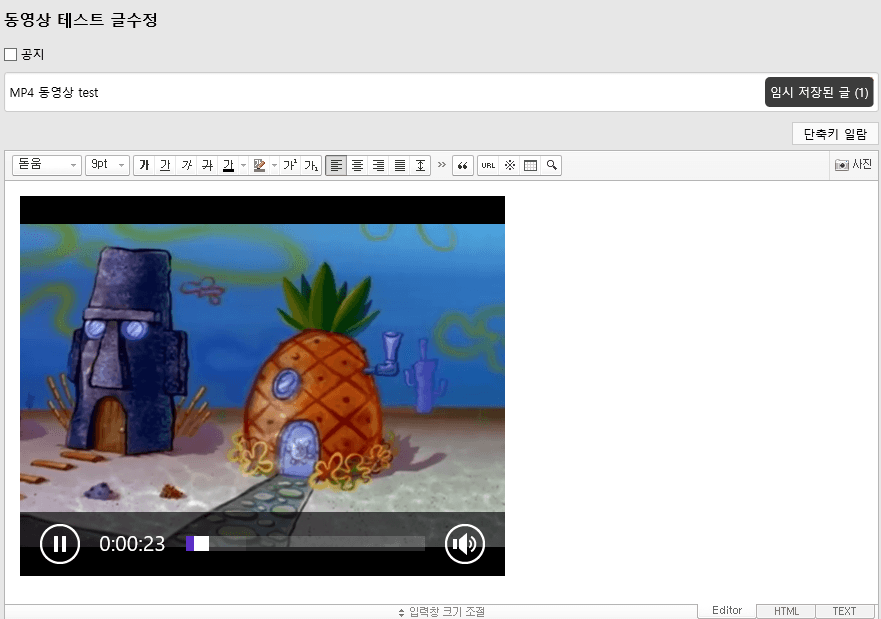This screenshot has height=619, width=881.
Task: Open the 돋움 font family dropdown
Action: (x=47, y=165)
